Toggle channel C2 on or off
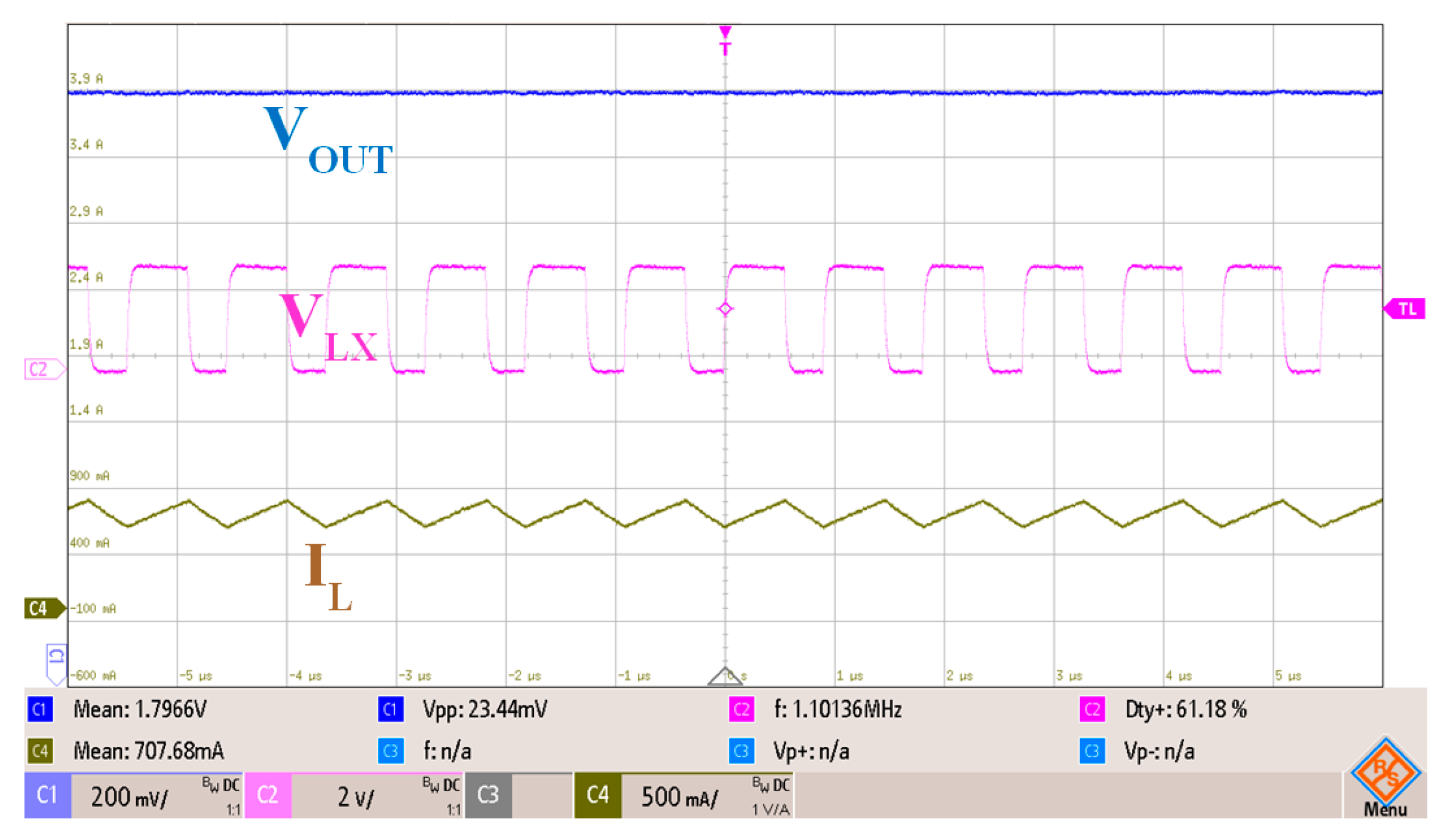Image resolution: width=1450 pixels, height=840 pixels. click(x=268, y=795)
